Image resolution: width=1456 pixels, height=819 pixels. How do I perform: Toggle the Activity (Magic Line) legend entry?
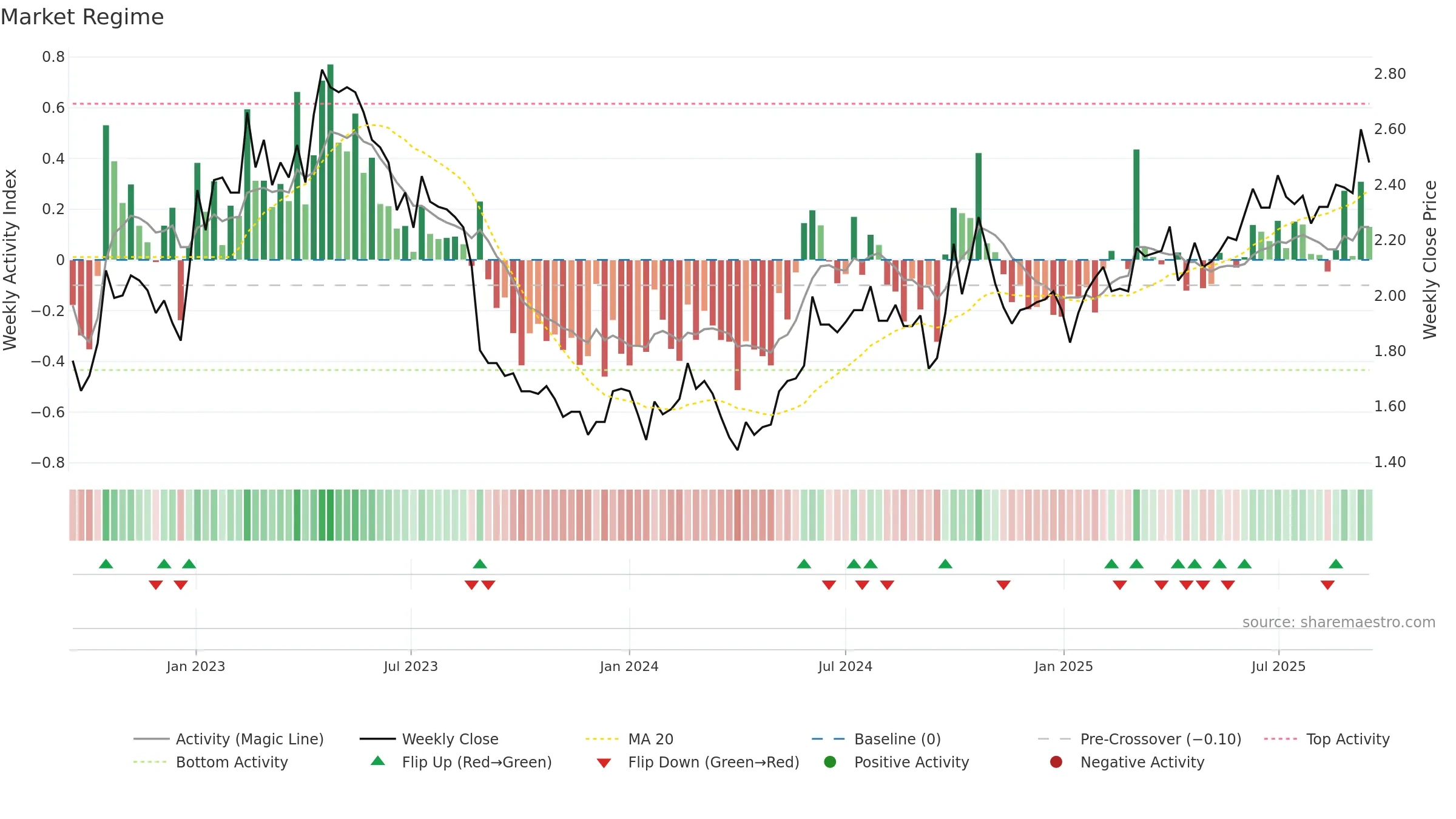(x=229, y=739)
